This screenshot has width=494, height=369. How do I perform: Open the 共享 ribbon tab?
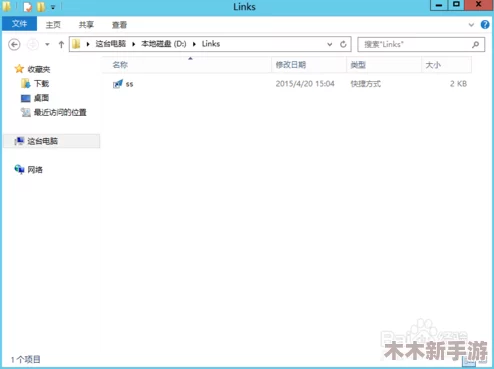[x=86, y=25]
